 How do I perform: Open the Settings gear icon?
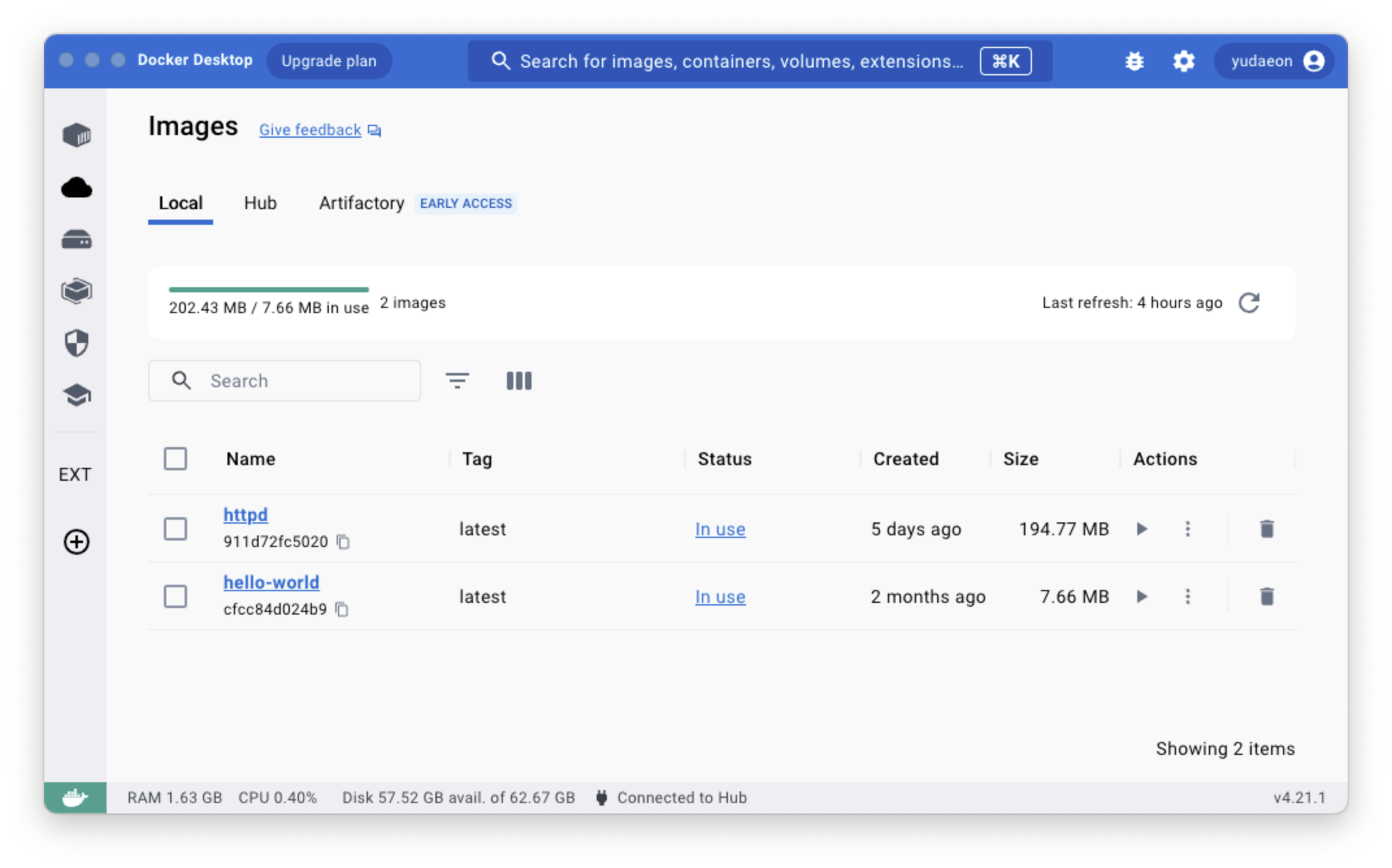1183,61
